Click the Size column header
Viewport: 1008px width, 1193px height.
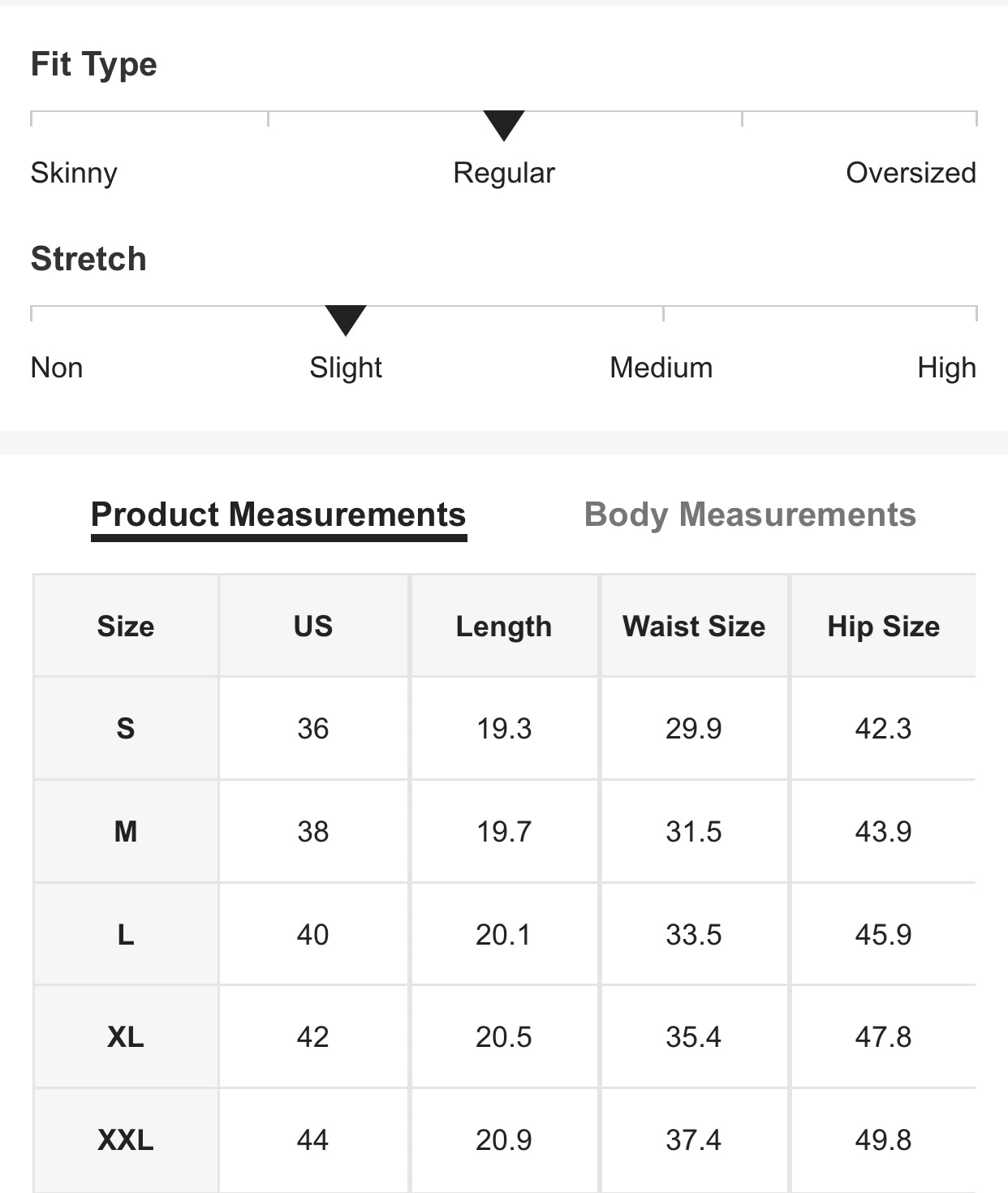126,626
